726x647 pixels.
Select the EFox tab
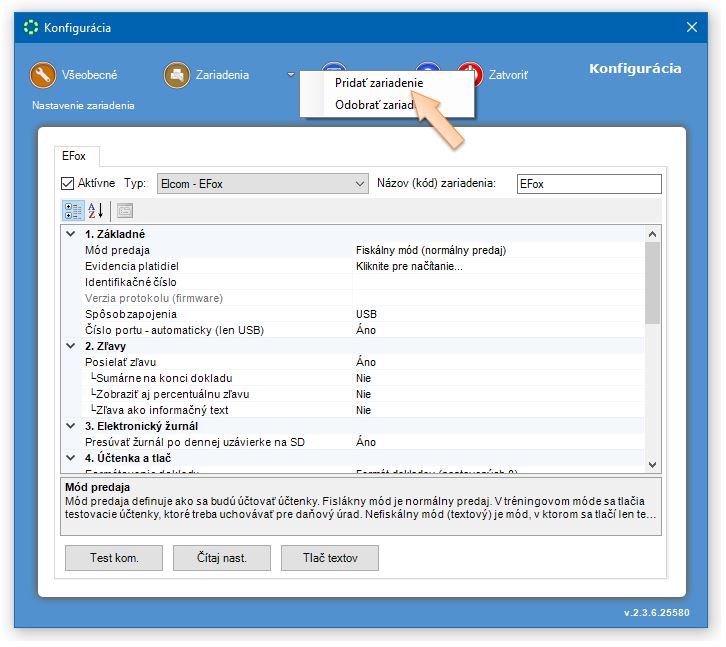click(75, 157)
